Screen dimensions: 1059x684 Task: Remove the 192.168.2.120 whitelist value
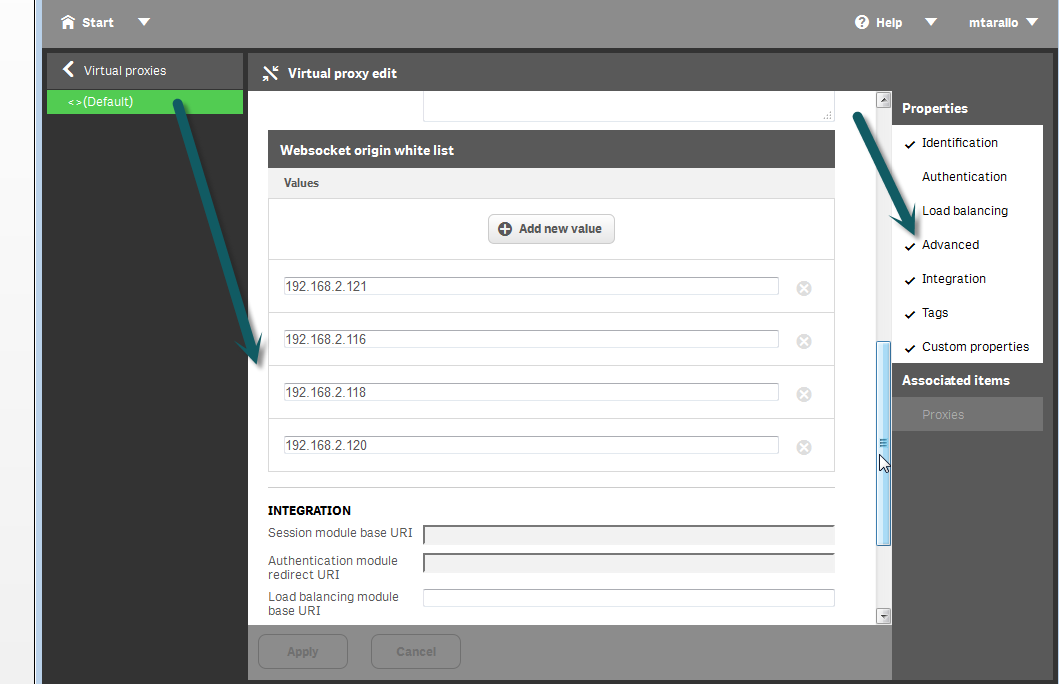coord(804,448)
